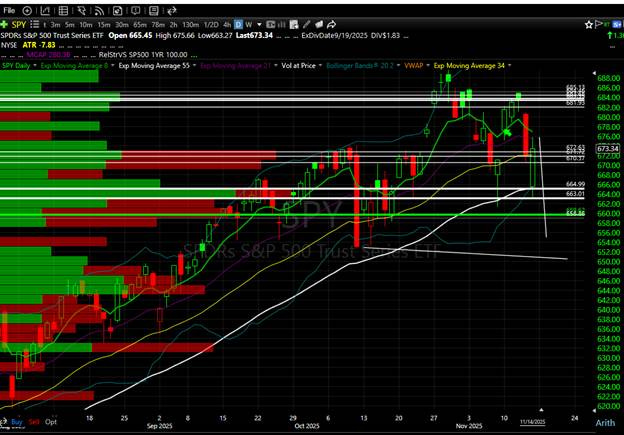The width and height of the screenshot is (624, 435).
Task: Click the Opt button at bottom left
Action: point(51,421)
